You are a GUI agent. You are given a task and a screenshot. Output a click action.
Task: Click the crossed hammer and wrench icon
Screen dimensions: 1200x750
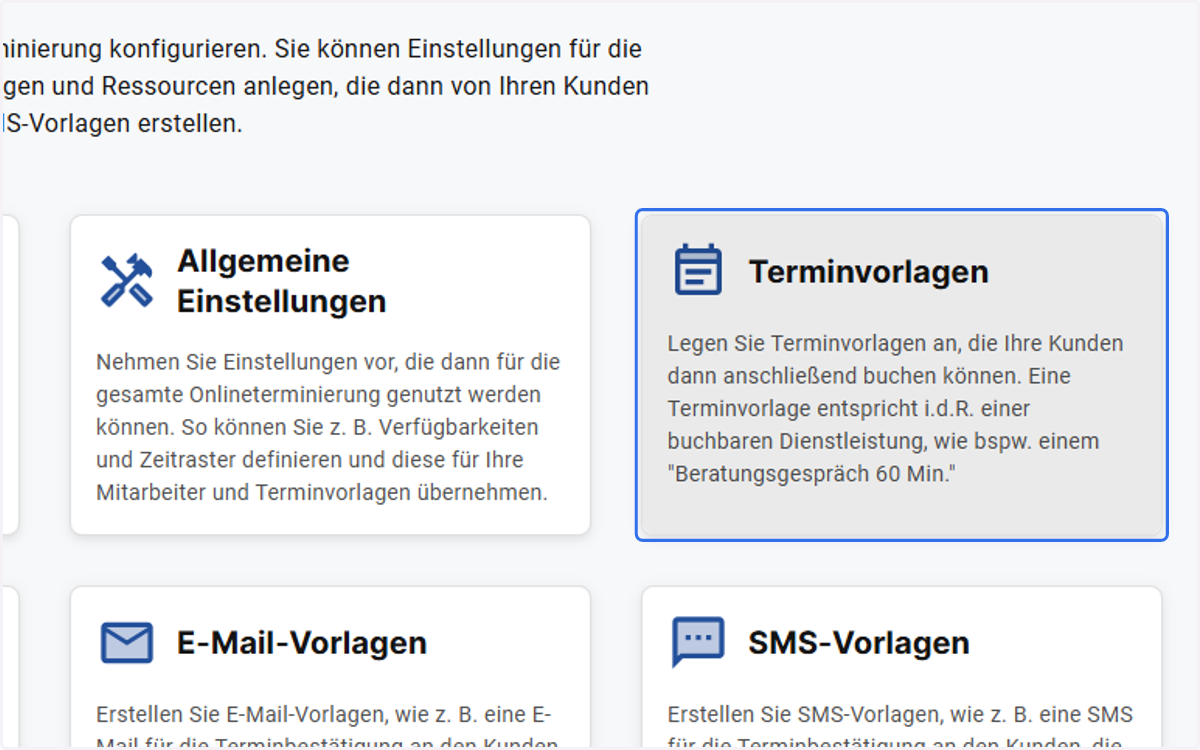(127, 280)
